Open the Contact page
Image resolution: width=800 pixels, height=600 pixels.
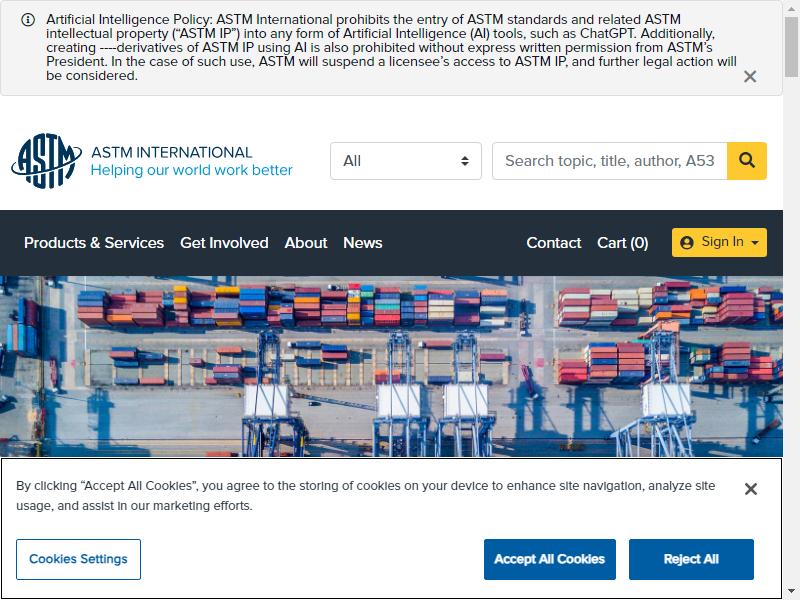click(x=554, y=243)
